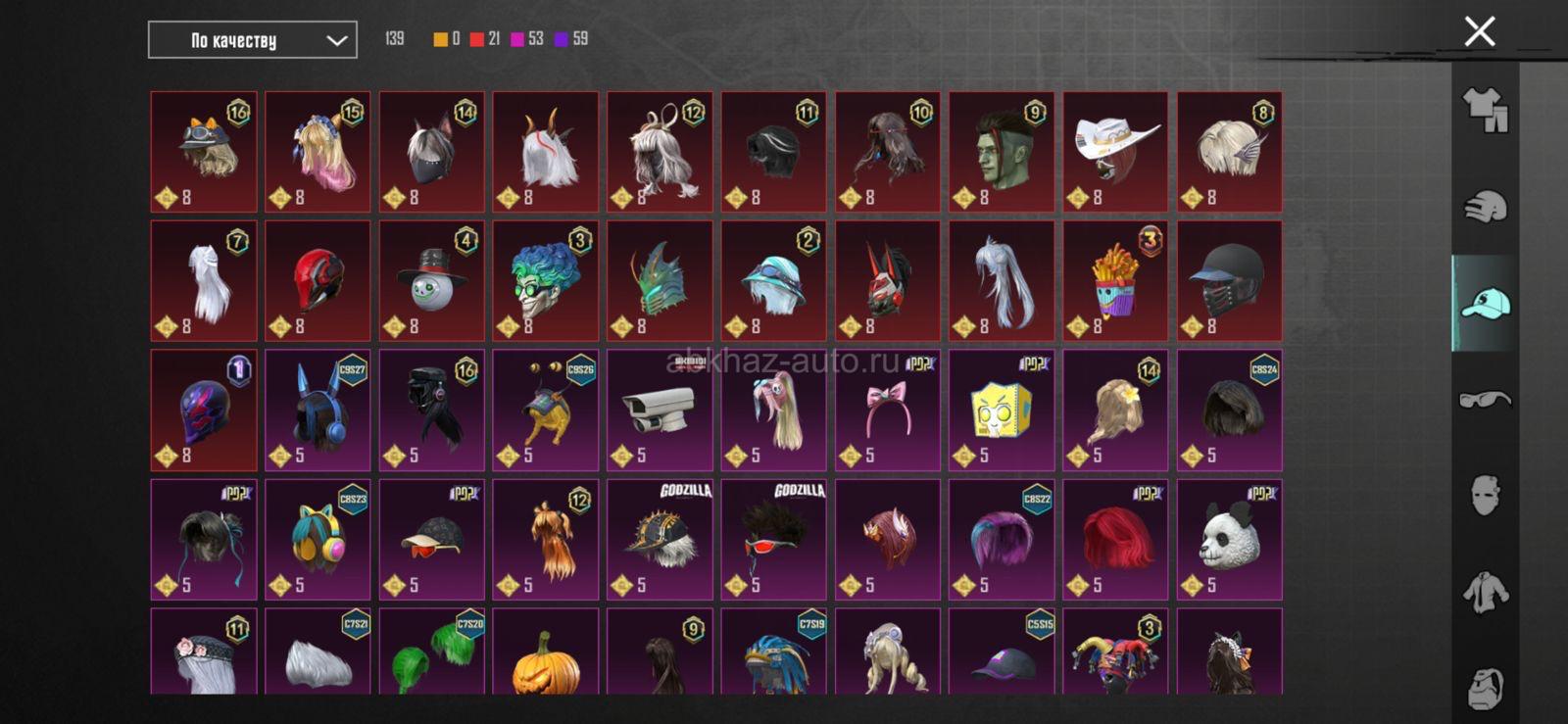Select the helmet category icon
This screenshot has width=1568, height=724.
(x=1486, y=207)
